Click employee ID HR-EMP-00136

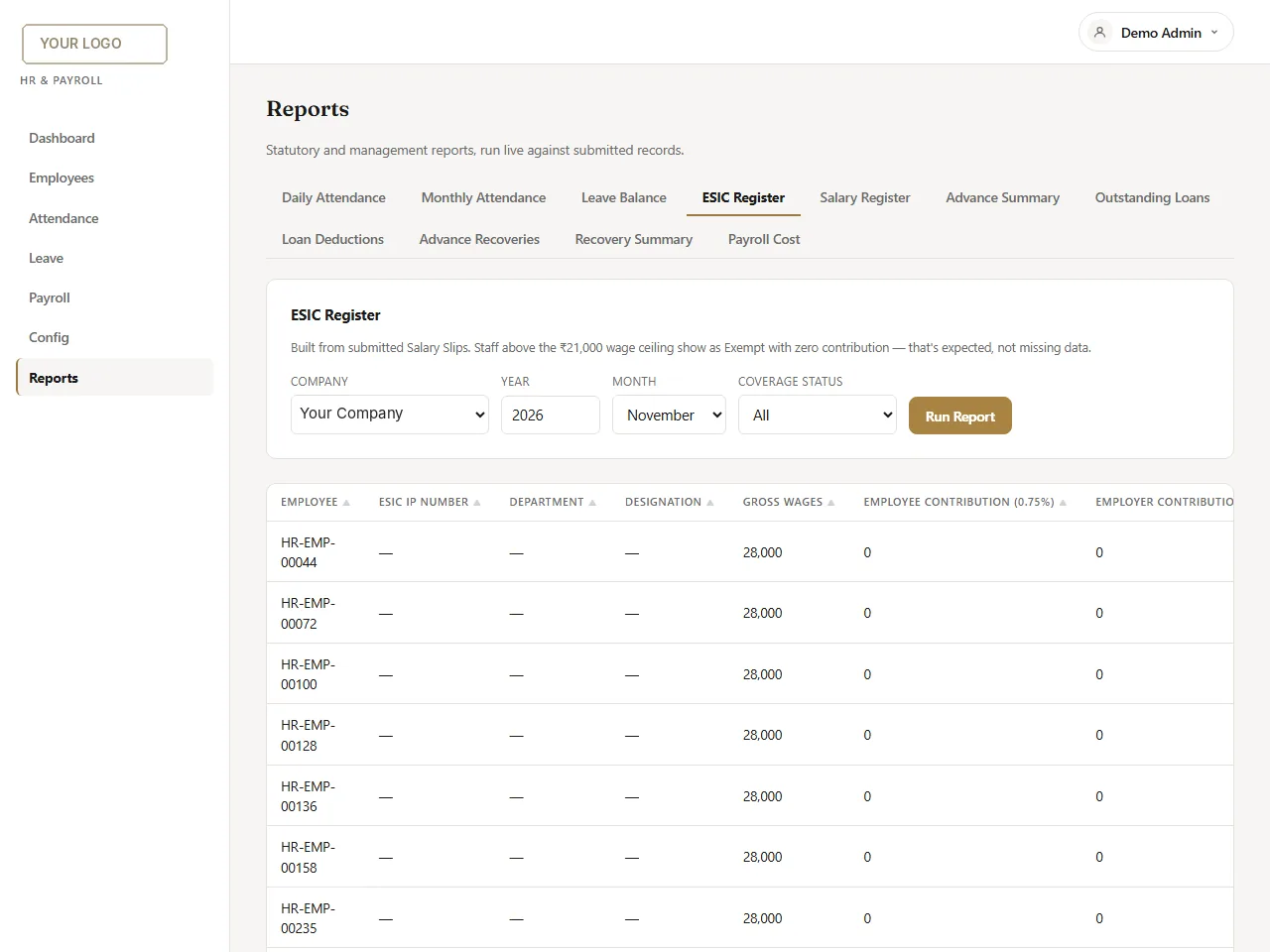click(308, 796)
